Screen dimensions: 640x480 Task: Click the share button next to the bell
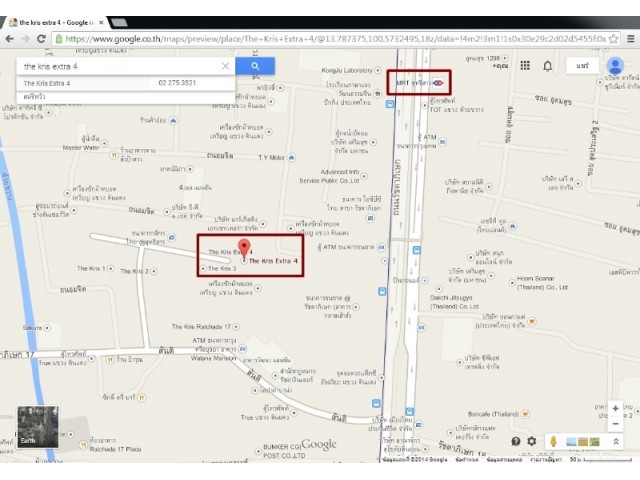click(x=581, y=66)
